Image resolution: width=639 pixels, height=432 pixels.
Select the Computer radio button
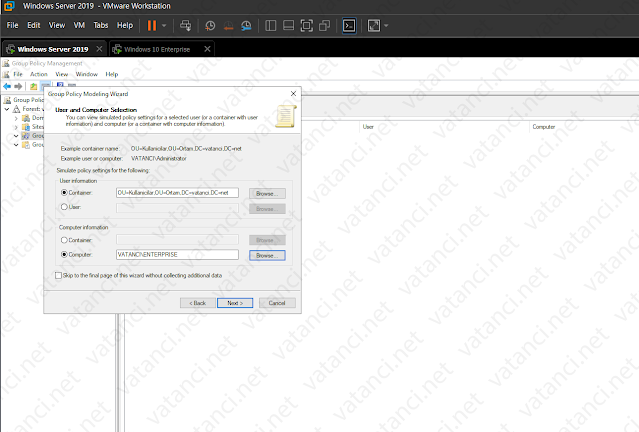click(64, 255)
